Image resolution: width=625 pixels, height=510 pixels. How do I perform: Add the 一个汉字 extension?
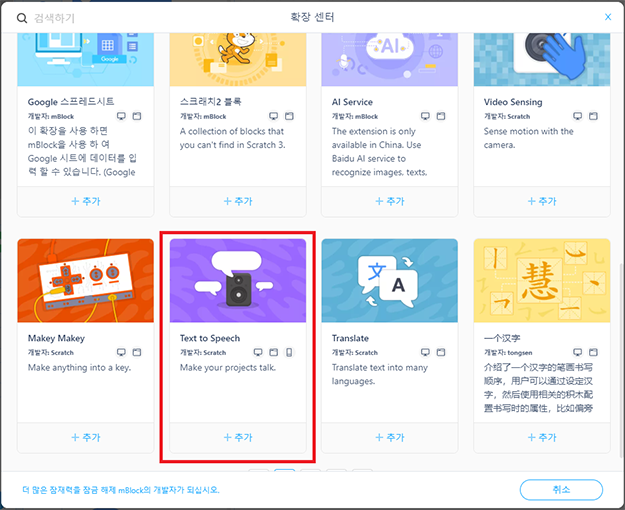click(x=542, y=437)
